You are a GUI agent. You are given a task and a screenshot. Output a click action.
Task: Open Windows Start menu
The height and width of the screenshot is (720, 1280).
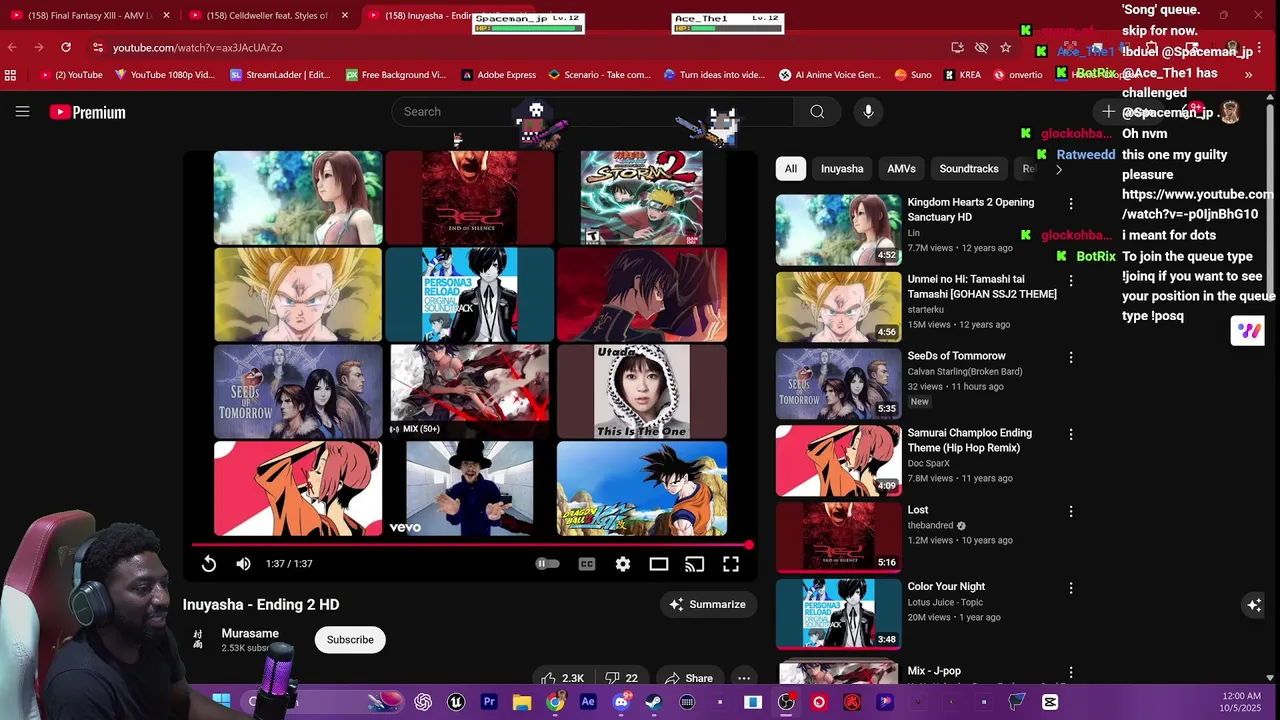221,702
